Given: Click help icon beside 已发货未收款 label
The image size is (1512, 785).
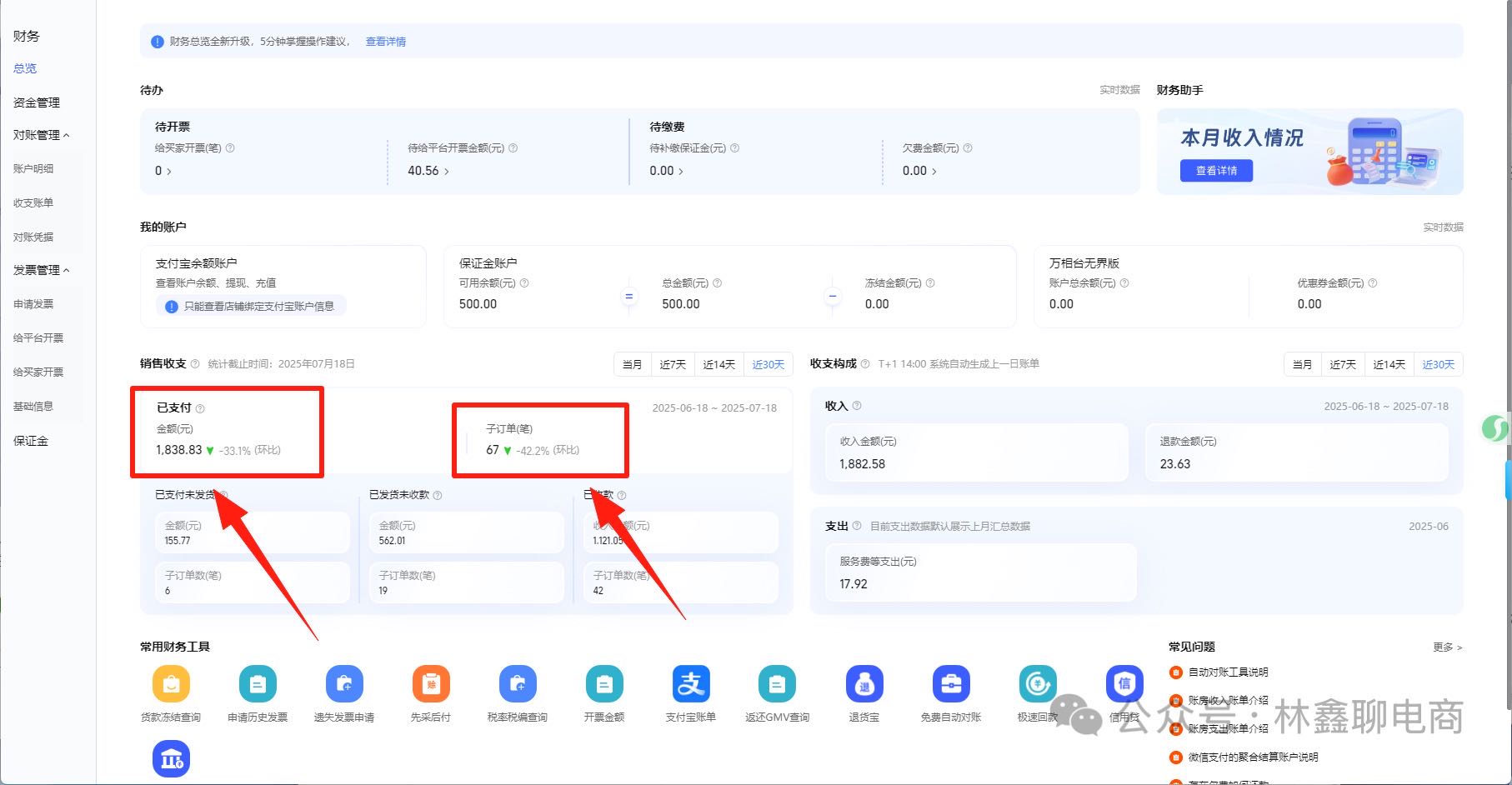Looking at the screenshot, I should (438, 496).
